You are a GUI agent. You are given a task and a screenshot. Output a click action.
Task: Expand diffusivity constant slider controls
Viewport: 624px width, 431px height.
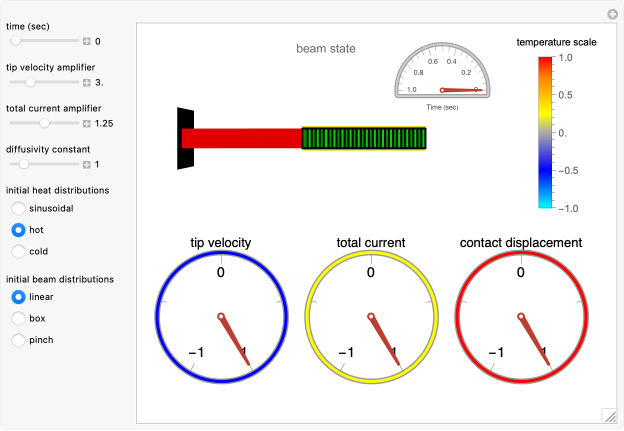(87, 164)
